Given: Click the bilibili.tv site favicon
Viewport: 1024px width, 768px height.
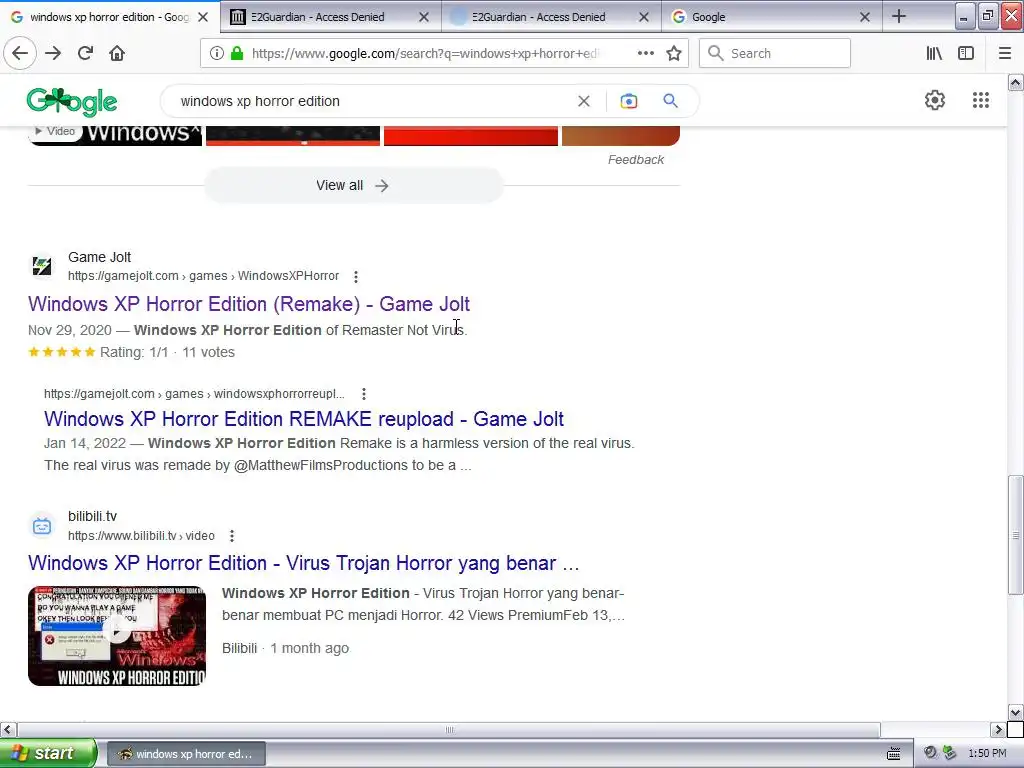Looking at the screenshot, I should coord(42,526).
